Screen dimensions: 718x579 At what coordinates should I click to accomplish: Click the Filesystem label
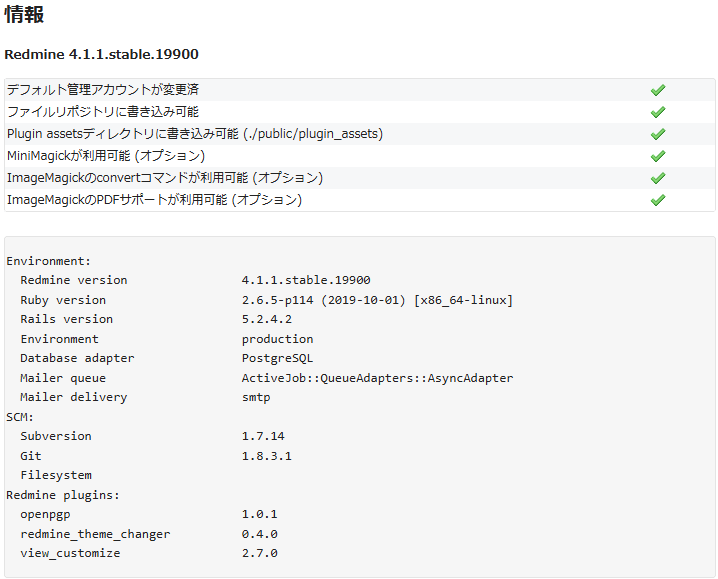pyautogui.click(x=56, y=475)
